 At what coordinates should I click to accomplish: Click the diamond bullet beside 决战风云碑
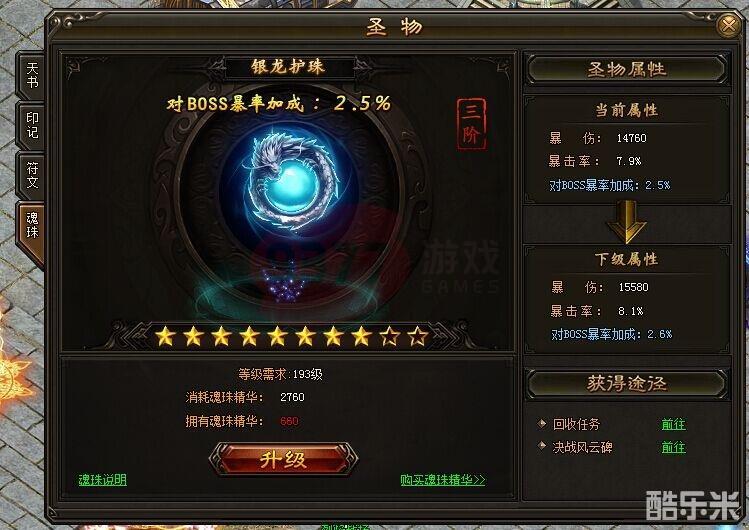(542, 446)
